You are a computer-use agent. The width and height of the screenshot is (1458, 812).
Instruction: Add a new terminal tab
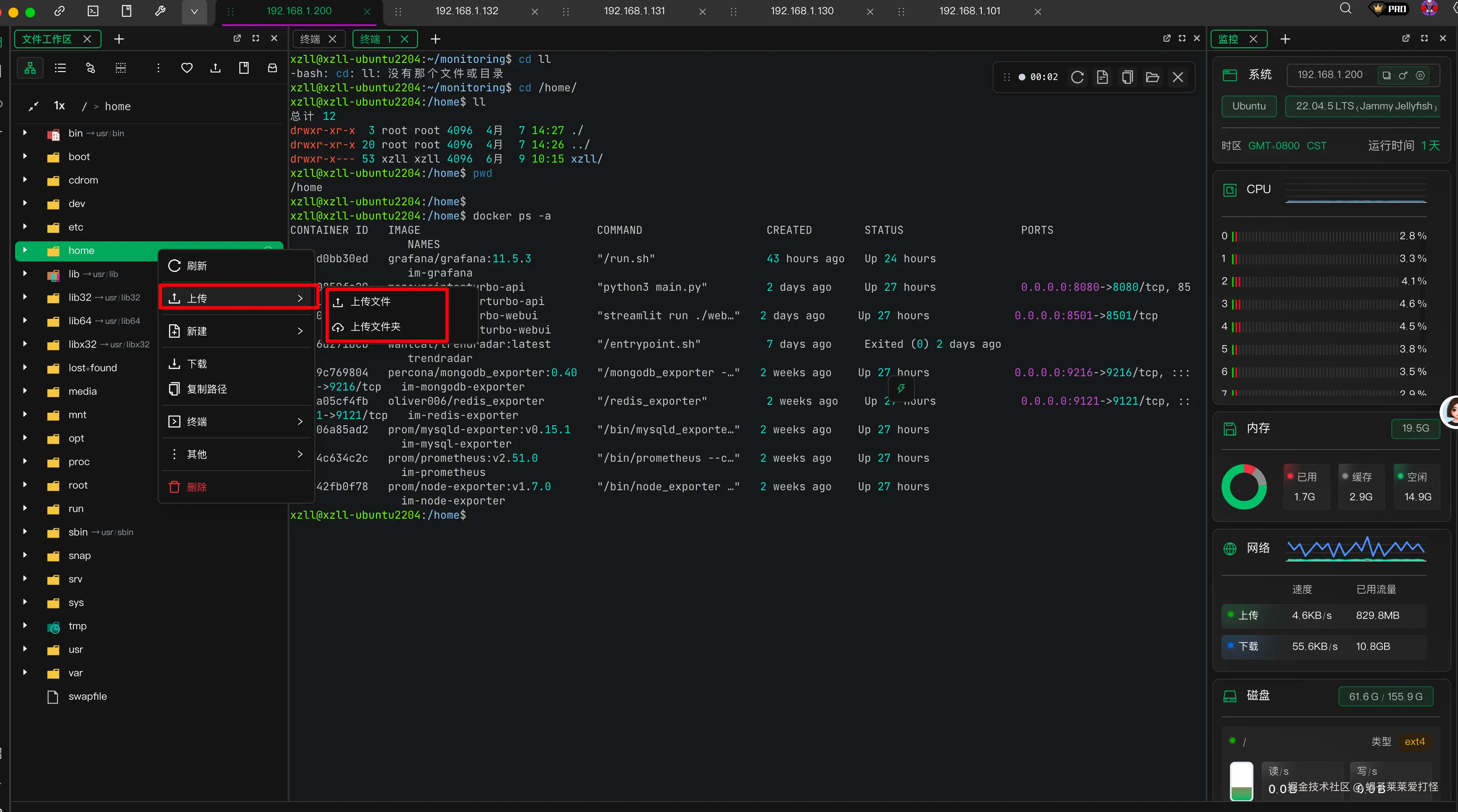(435, 39)
